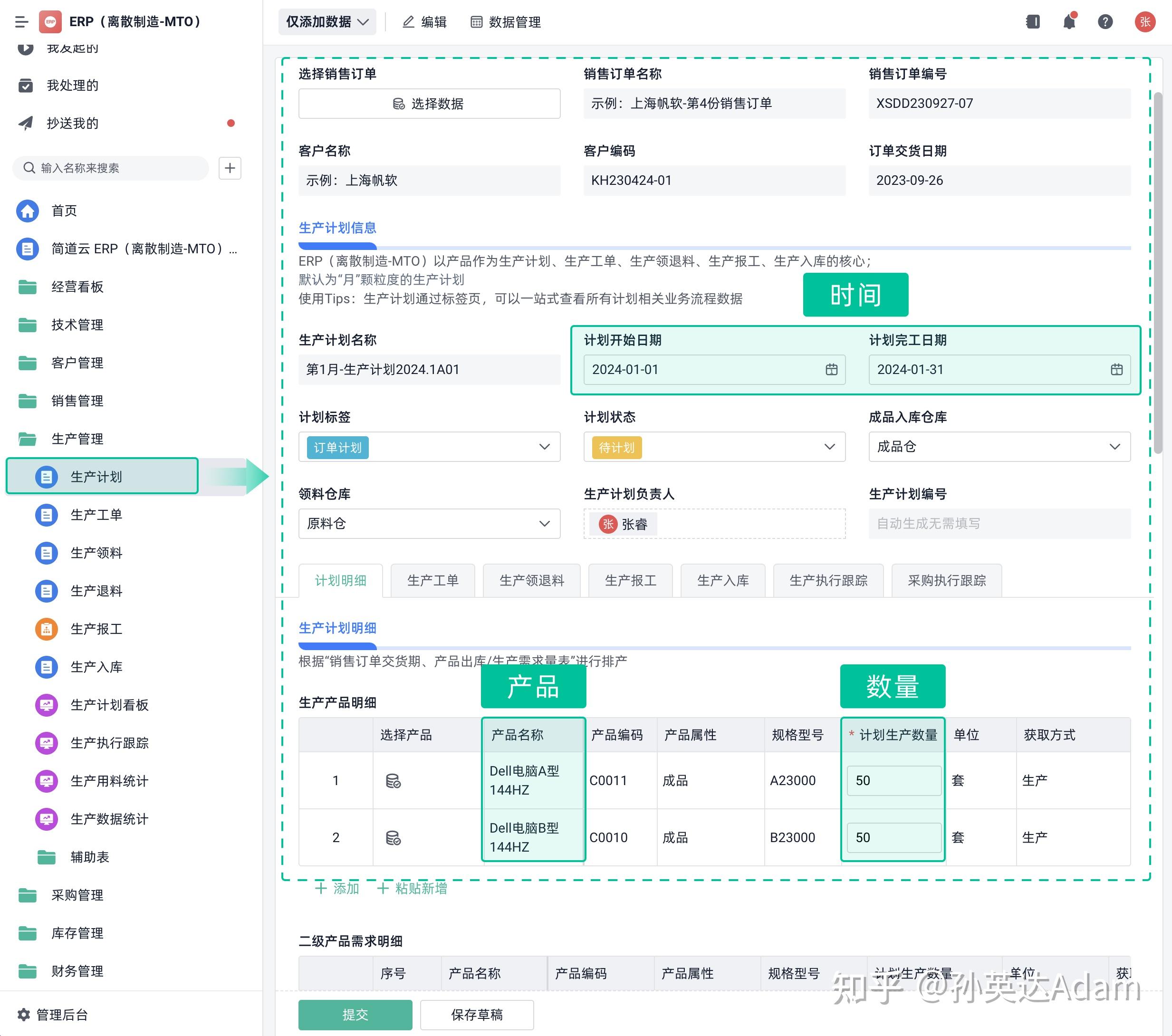Viewport: 1172px width, 1036px height.
Task: Open the 计划状态 dropdown showing 待计划
Action: pyautogui.click(x=713, y=447)
